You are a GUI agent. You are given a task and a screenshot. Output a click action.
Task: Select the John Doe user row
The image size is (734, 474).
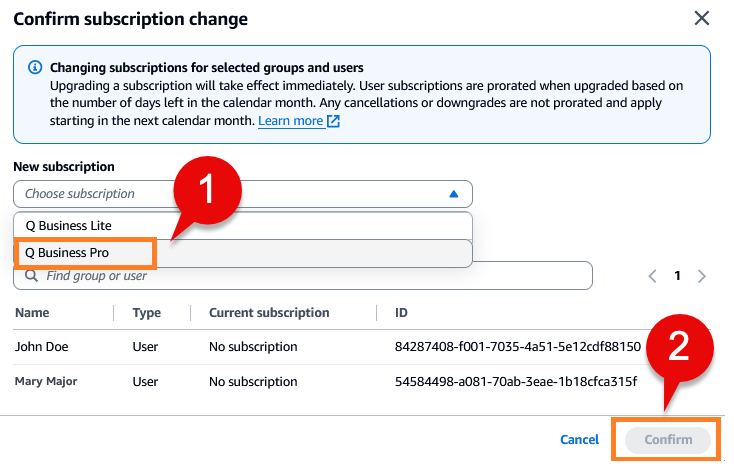[x=40, y=347]
